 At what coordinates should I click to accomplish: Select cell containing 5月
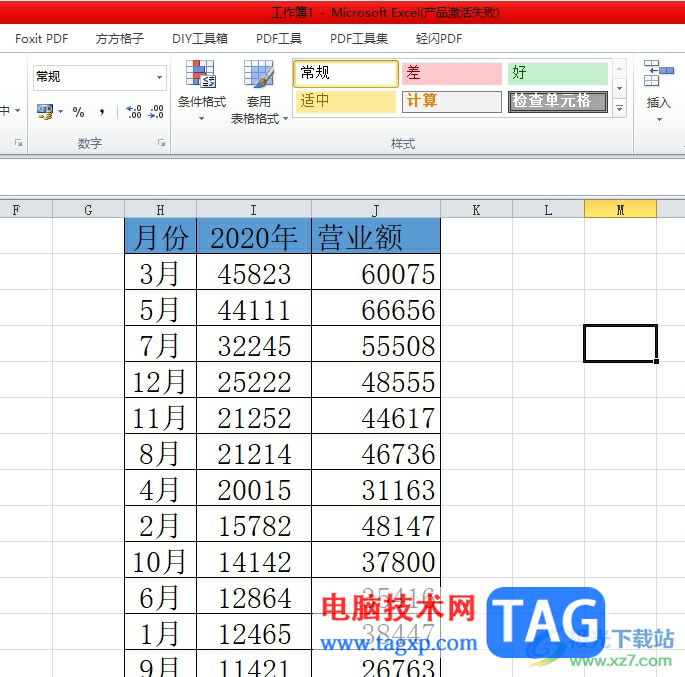coord(160,307)
